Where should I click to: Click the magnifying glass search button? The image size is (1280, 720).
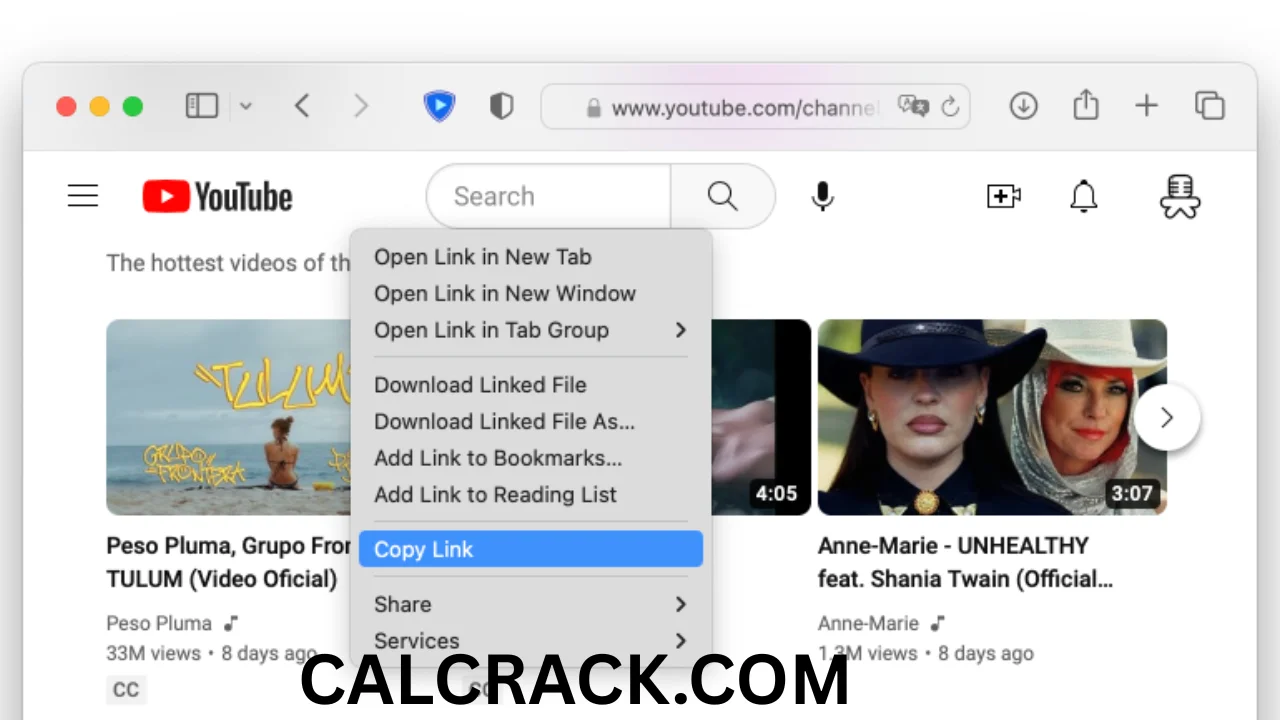click(x=722, y=196)
